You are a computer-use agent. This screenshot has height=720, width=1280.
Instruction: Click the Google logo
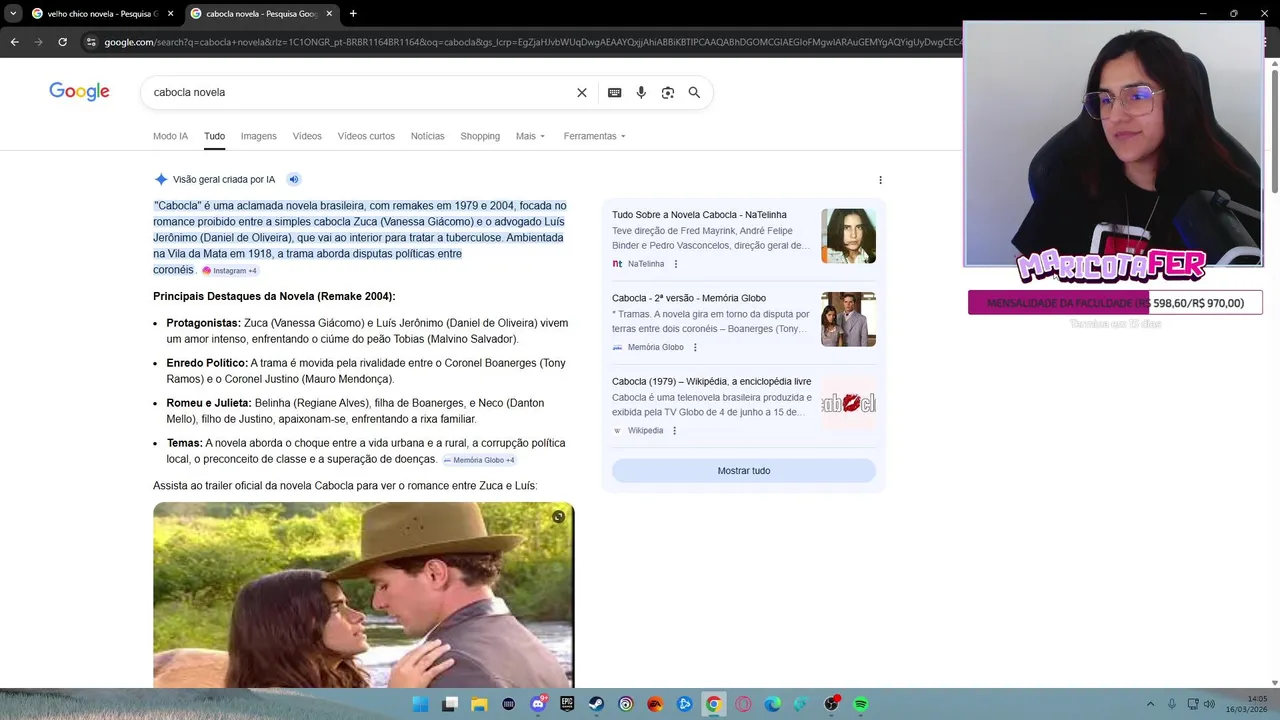pos(79,92)
